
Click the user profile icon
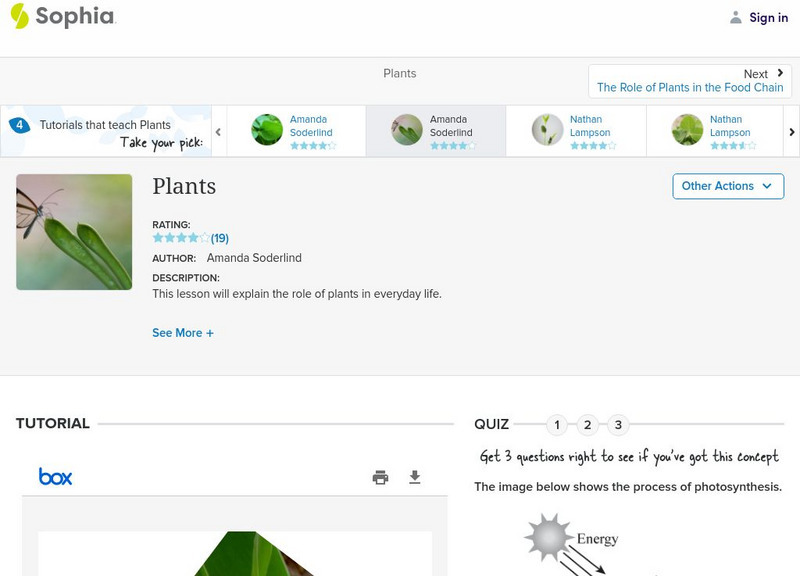pyautogui.click(x=736, y=17)
